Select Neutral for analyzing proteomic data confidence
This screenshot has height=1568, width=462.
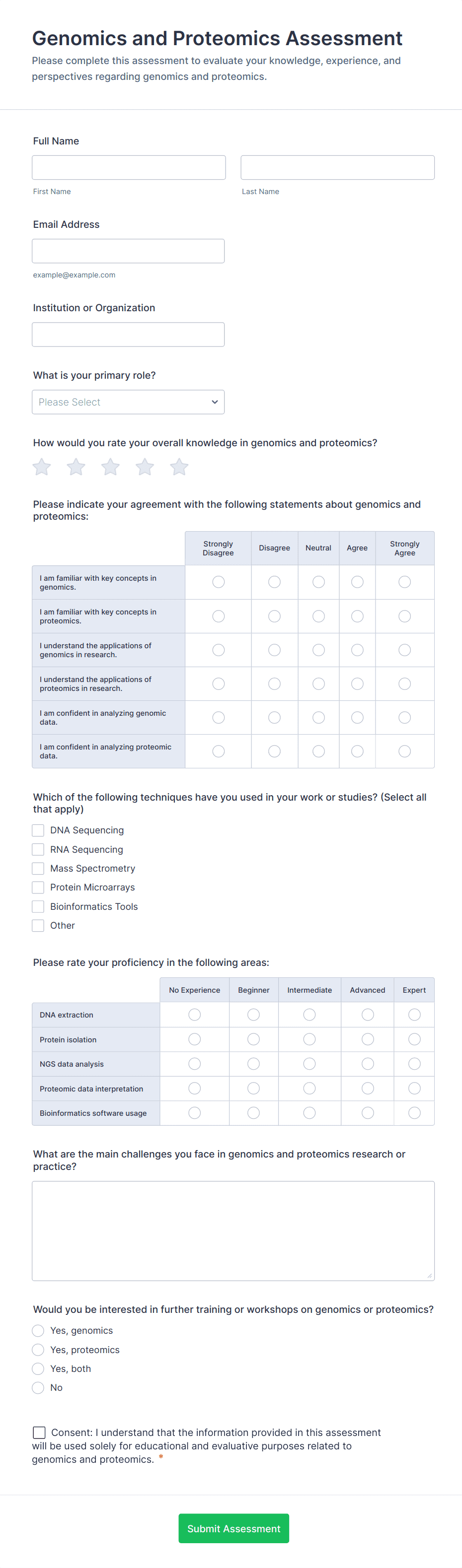point(318,751)
